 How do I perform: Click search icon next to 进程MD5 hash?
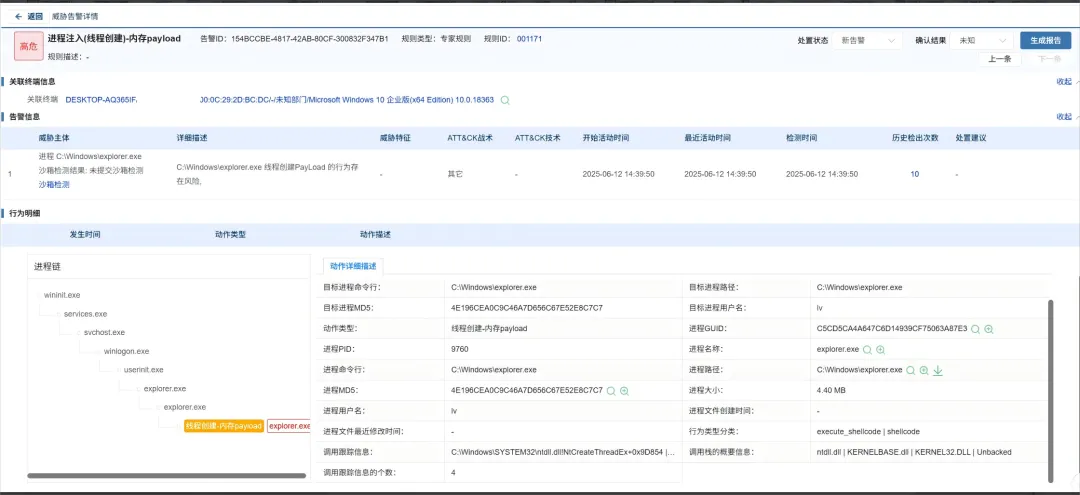pyautogui.click(x=611, y=391)
